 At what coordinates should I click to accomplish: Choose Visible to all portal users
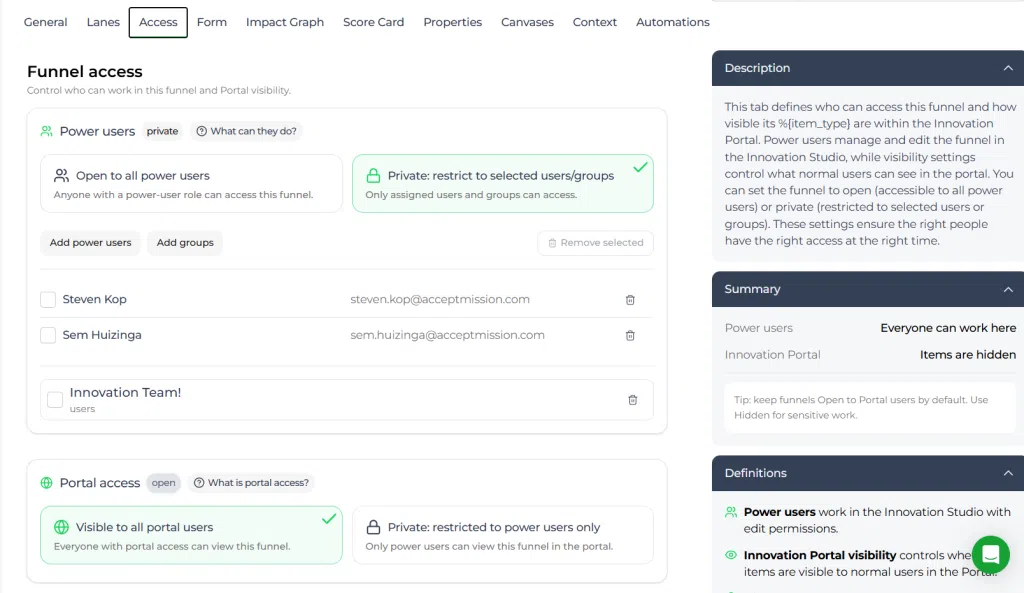click(191, 535)
